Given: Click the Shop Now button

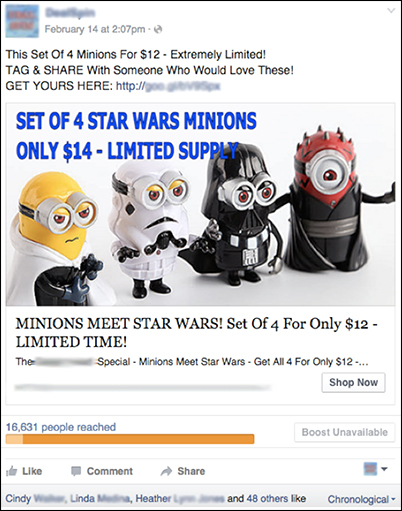Looking at the screenshot, I should coord(353,382).
